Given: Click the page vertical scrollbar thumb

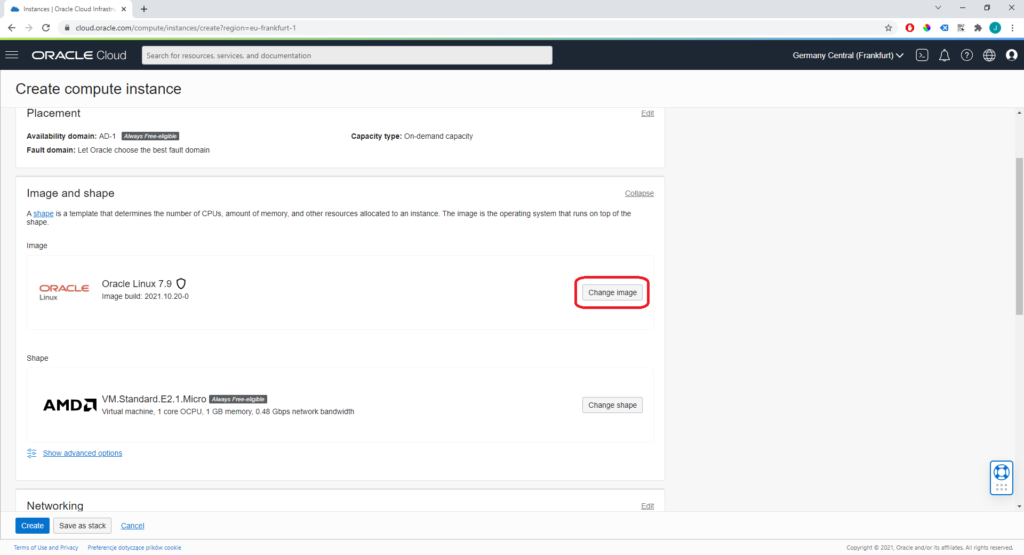Looking at the screenshot, I should [x=1019, y=235].
